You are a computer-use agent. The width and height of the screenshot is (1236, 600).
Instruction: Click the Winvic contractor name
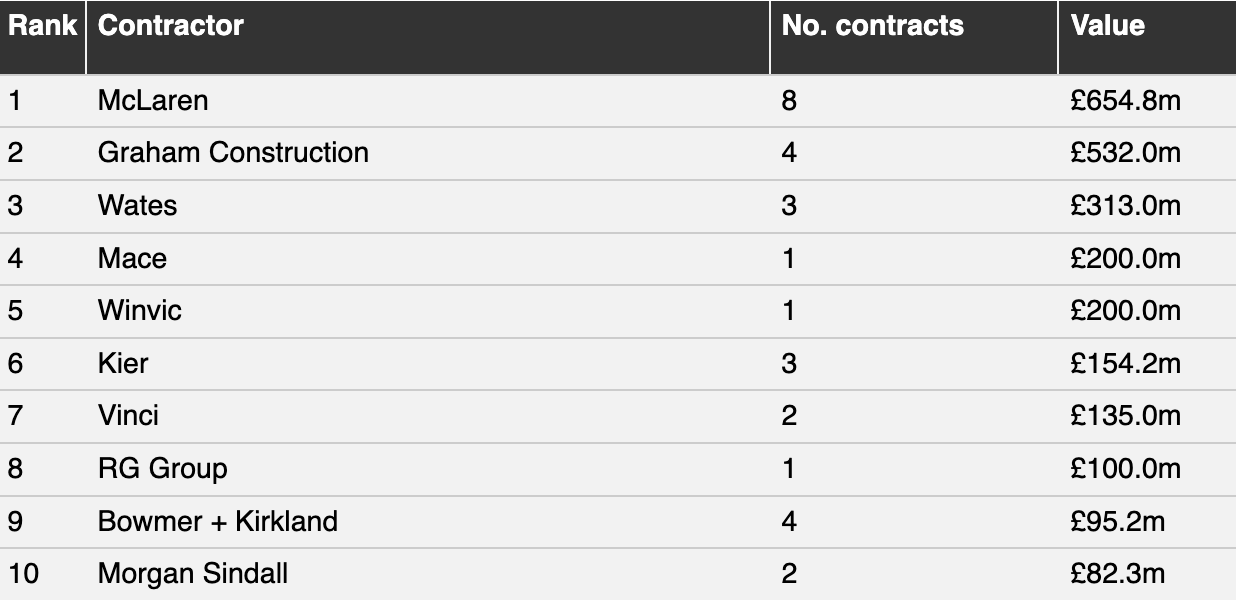(x=140, y=310)
